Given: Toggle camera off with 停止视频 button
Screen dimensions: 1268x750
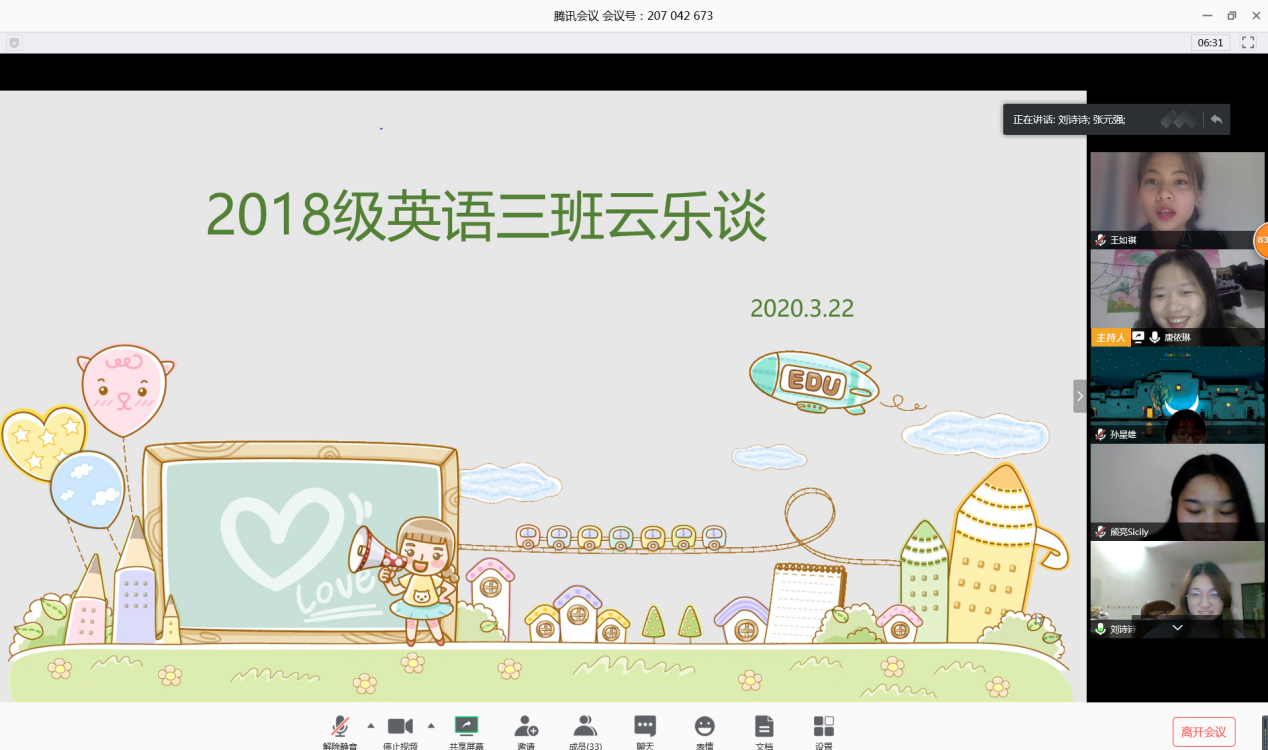Looking at the screenshot, I should tap(400, 728).
